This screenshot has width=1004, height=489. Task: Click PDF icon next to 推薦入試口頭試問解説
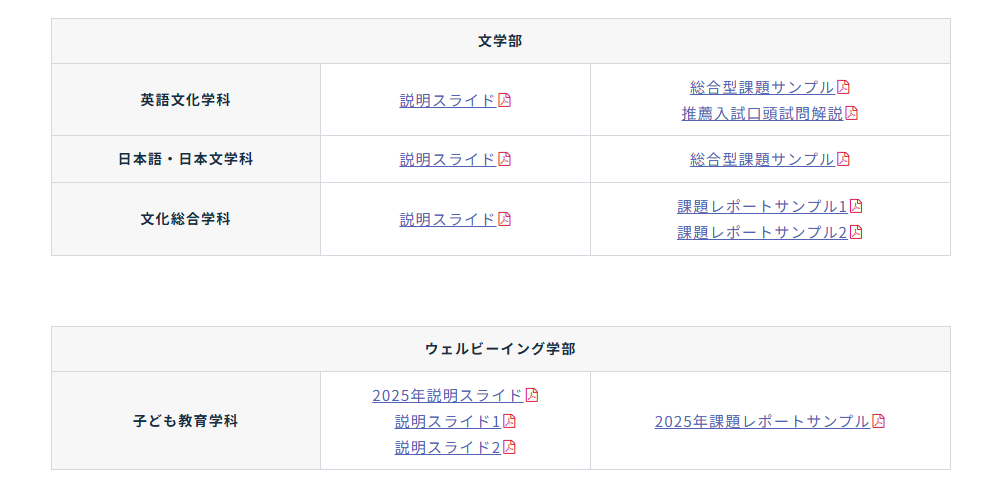click(851, 113)
